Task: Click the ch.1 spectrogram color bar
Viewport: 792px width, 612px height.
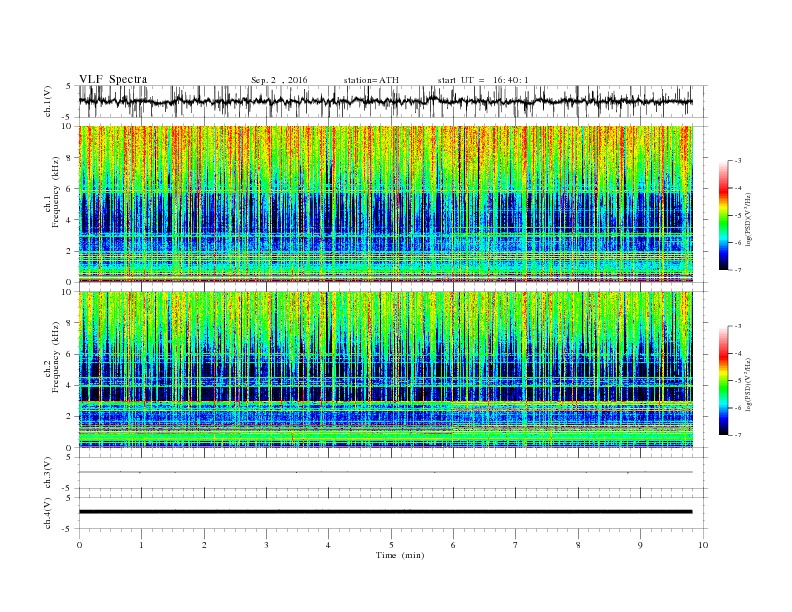Action: pos(723,215)
